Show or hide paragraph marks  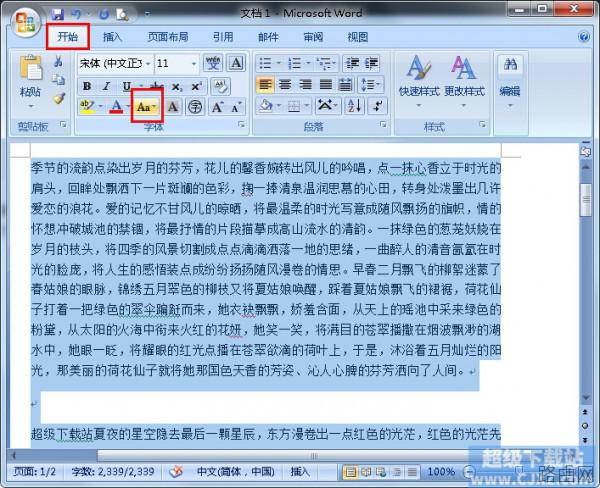(x=377, y=106)
